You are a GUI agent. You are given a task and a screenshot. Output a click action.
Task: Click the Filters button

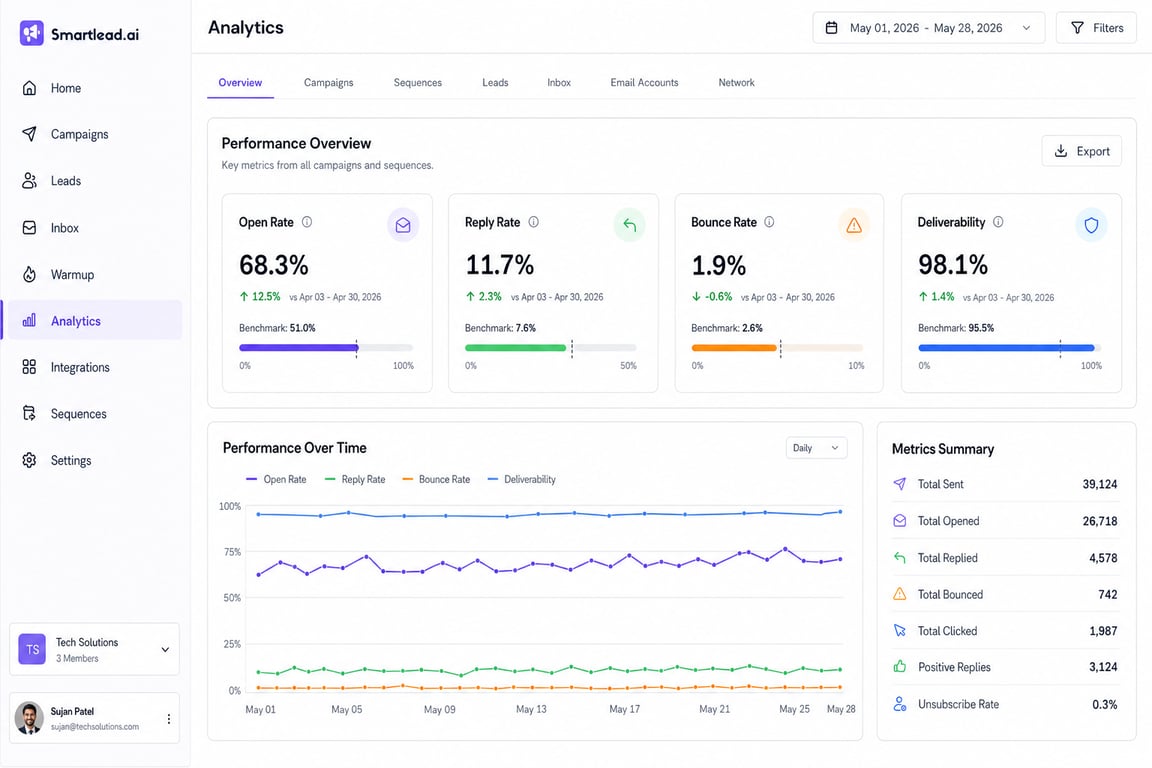pos(1096,28)
